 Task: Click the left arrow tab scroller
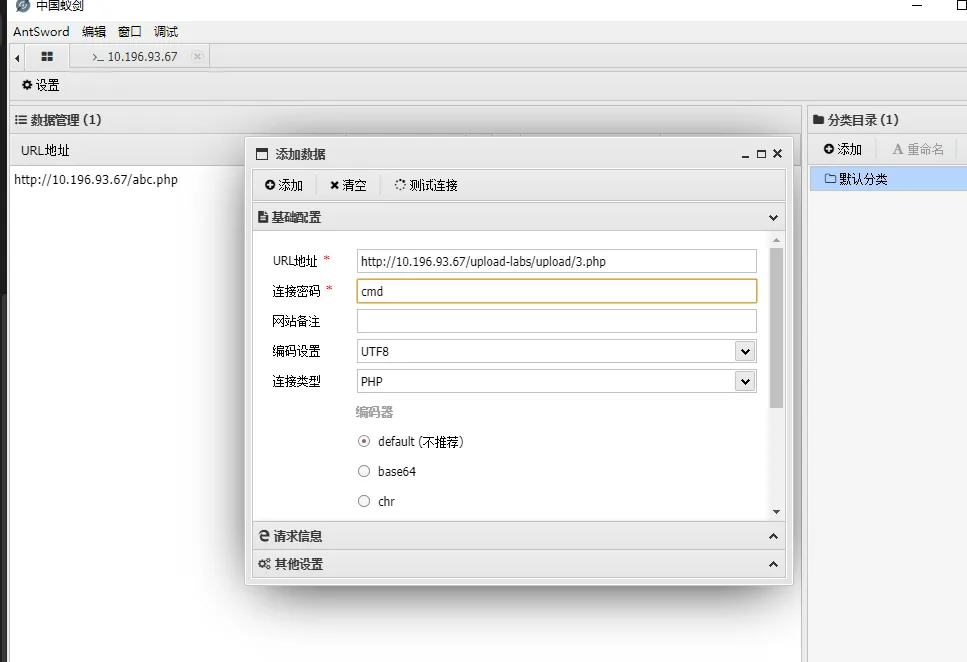pos(17,58)
